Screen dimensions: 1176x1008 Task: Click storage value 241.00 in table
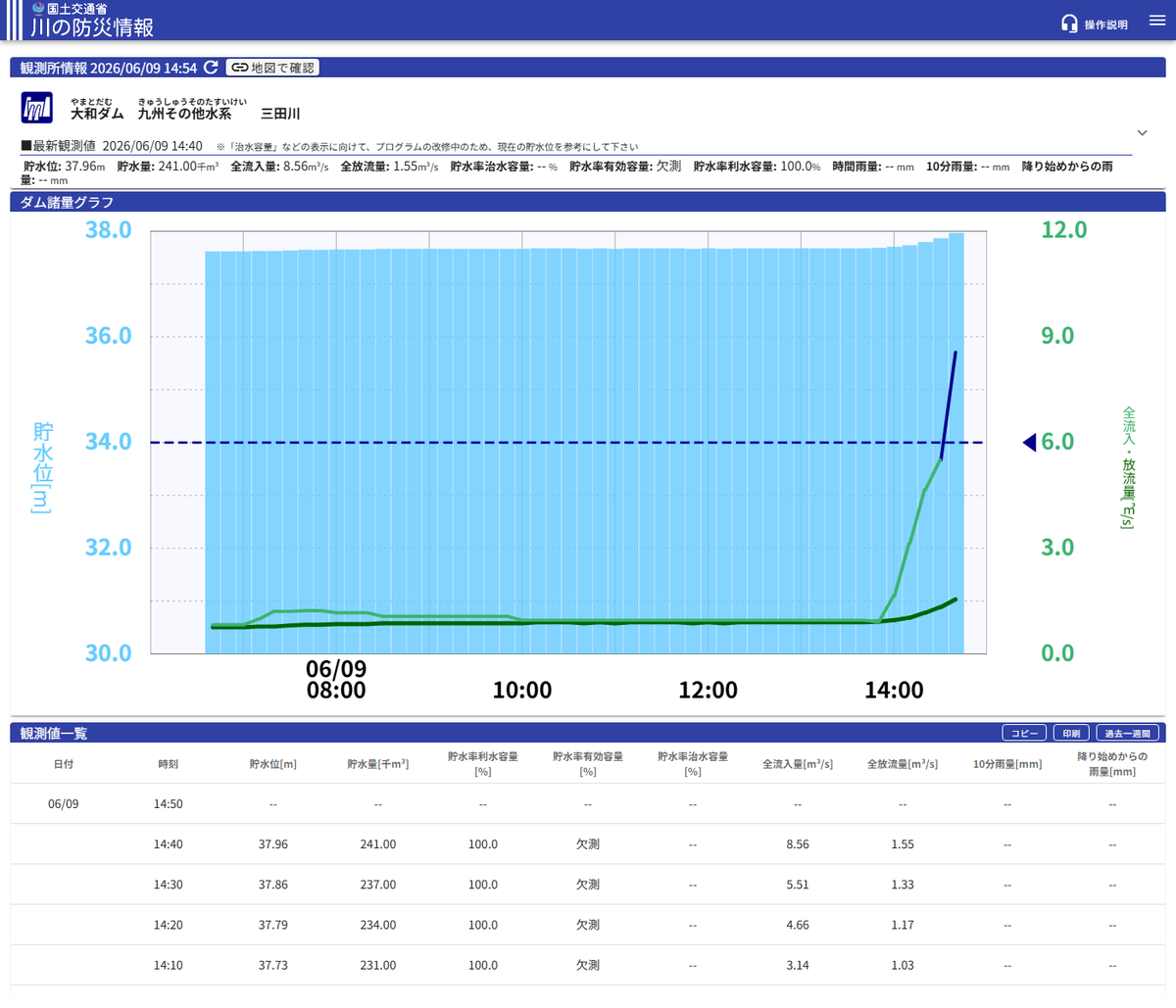point(377,844)
